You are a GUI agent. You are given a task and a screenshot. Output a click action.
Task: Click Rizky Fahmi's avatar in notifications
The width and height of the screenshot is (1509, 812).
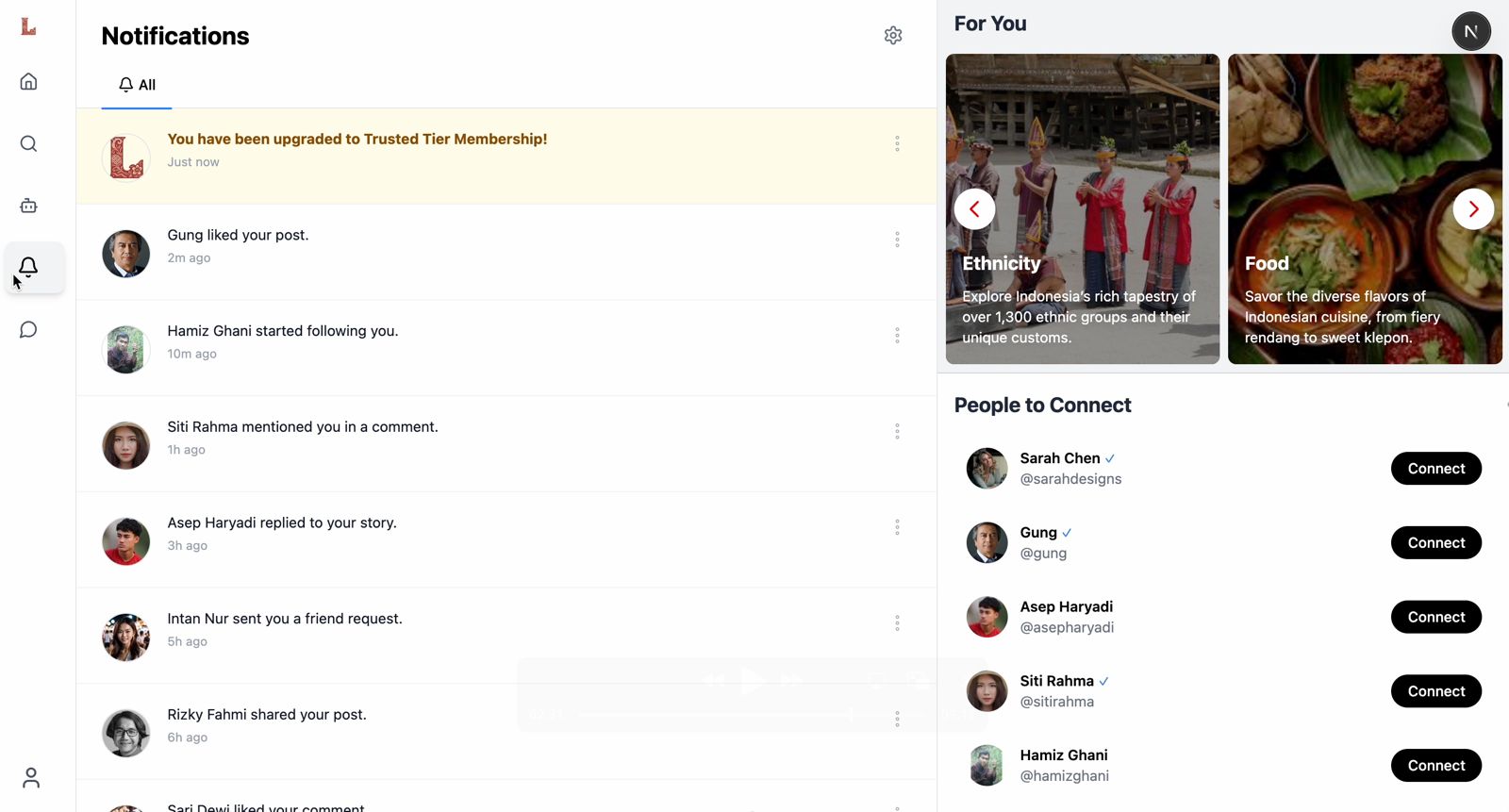tap(125, 734)
